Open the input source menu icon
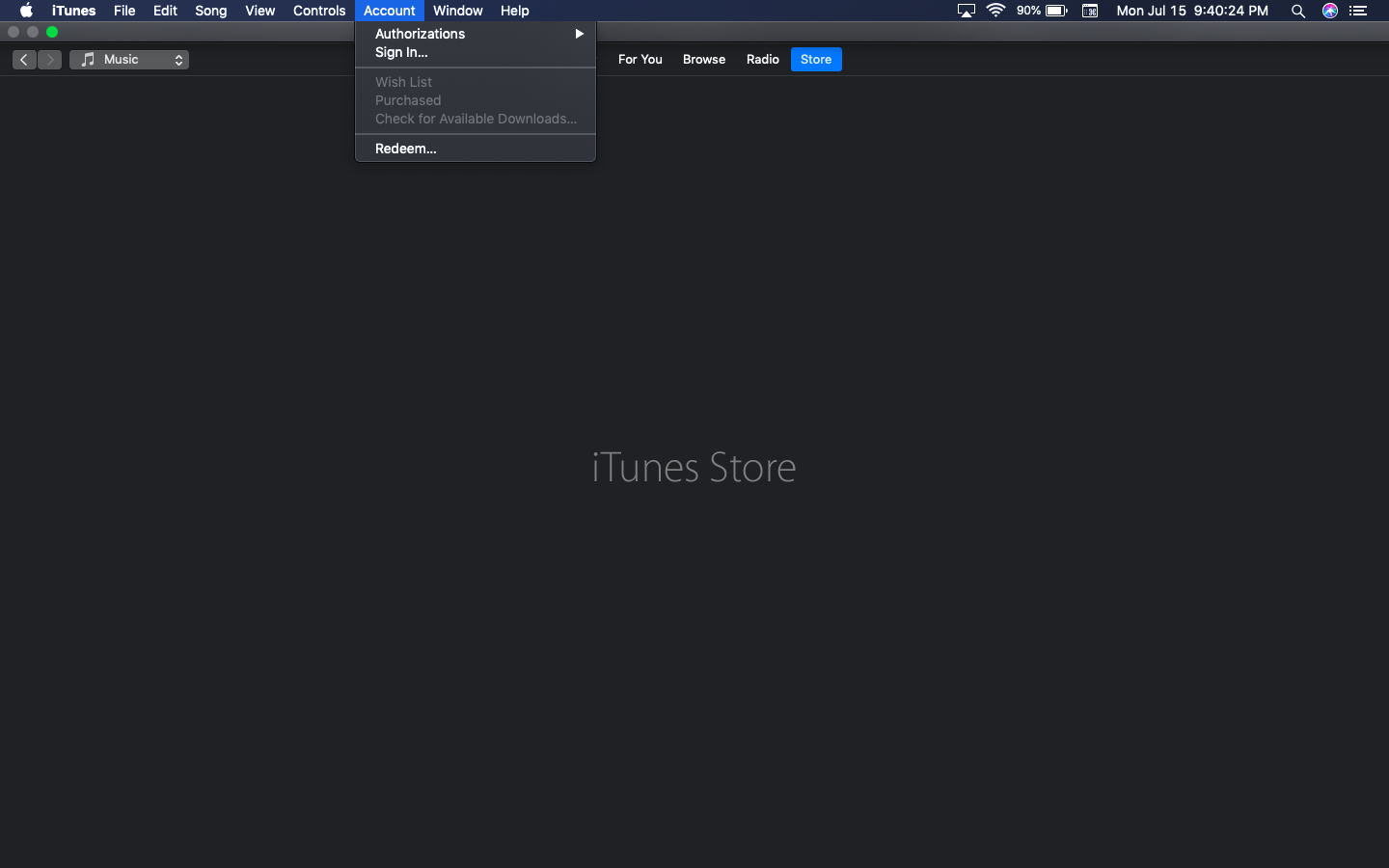Image resolution: width=1389 pixels, height=868 pixels. pos(1090,11)
